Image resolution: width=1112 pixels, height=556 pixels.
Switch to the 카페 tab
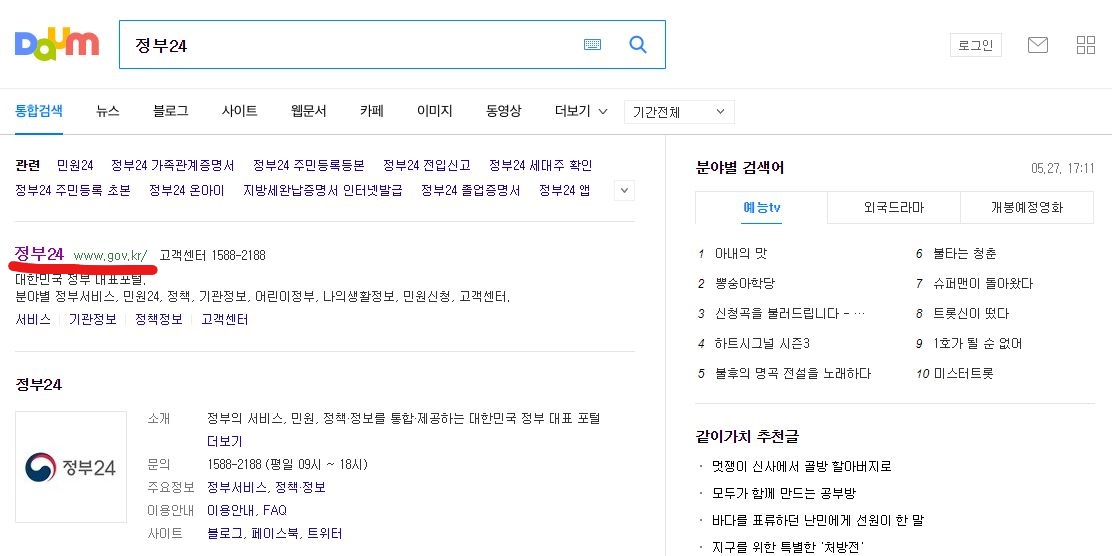tap(372, 111)
